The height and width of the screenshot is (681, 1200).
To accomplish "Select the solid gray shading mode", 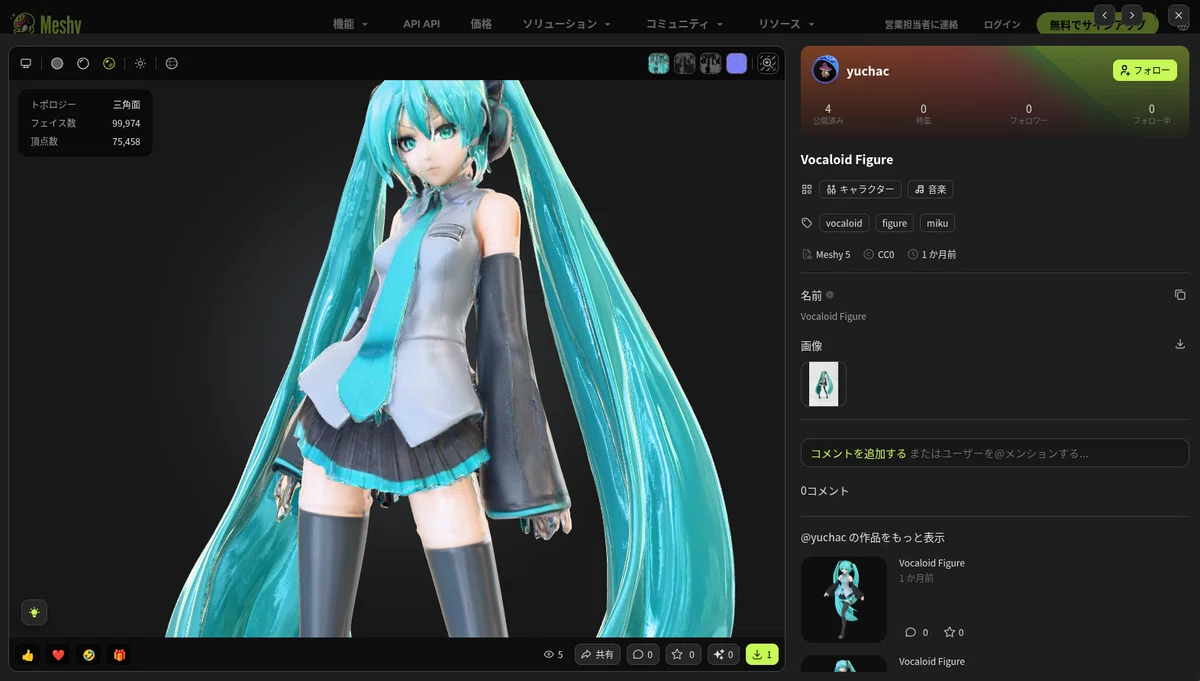I will coord(57,63).
